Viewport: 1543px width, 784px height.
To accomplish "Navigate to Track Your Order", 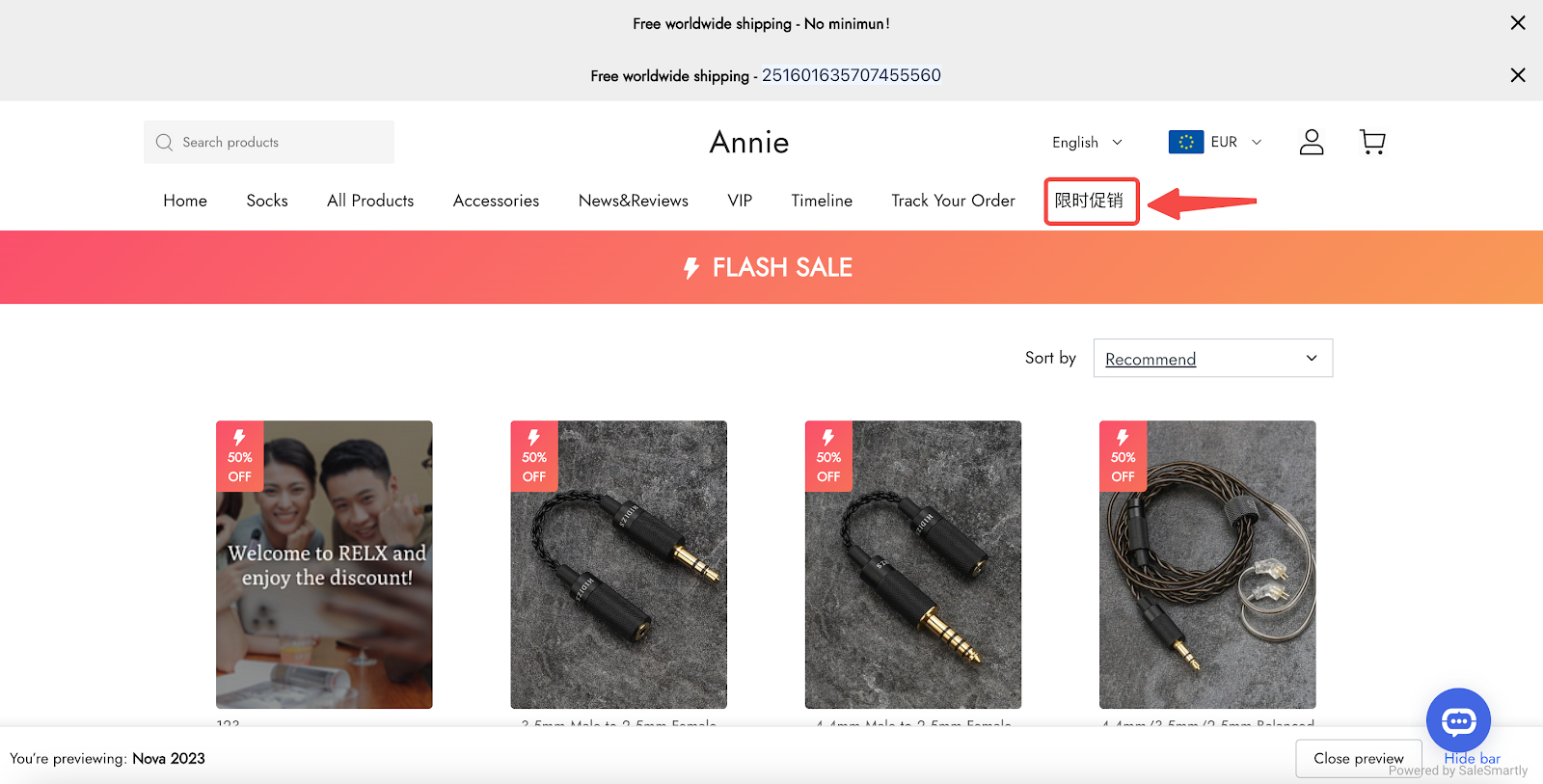I will (953, 201).
